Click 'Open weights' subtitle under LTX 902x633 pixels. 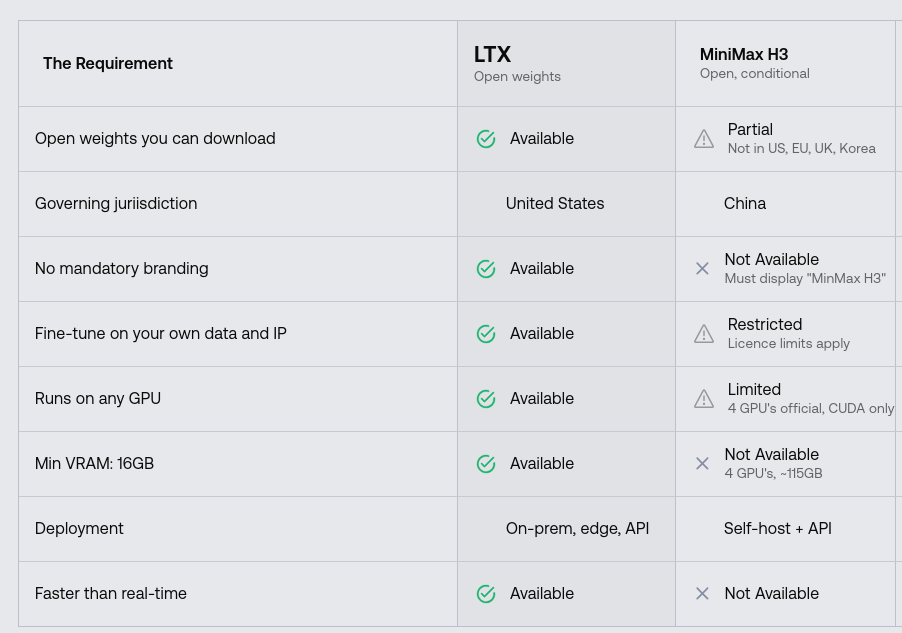click(517, 77)
